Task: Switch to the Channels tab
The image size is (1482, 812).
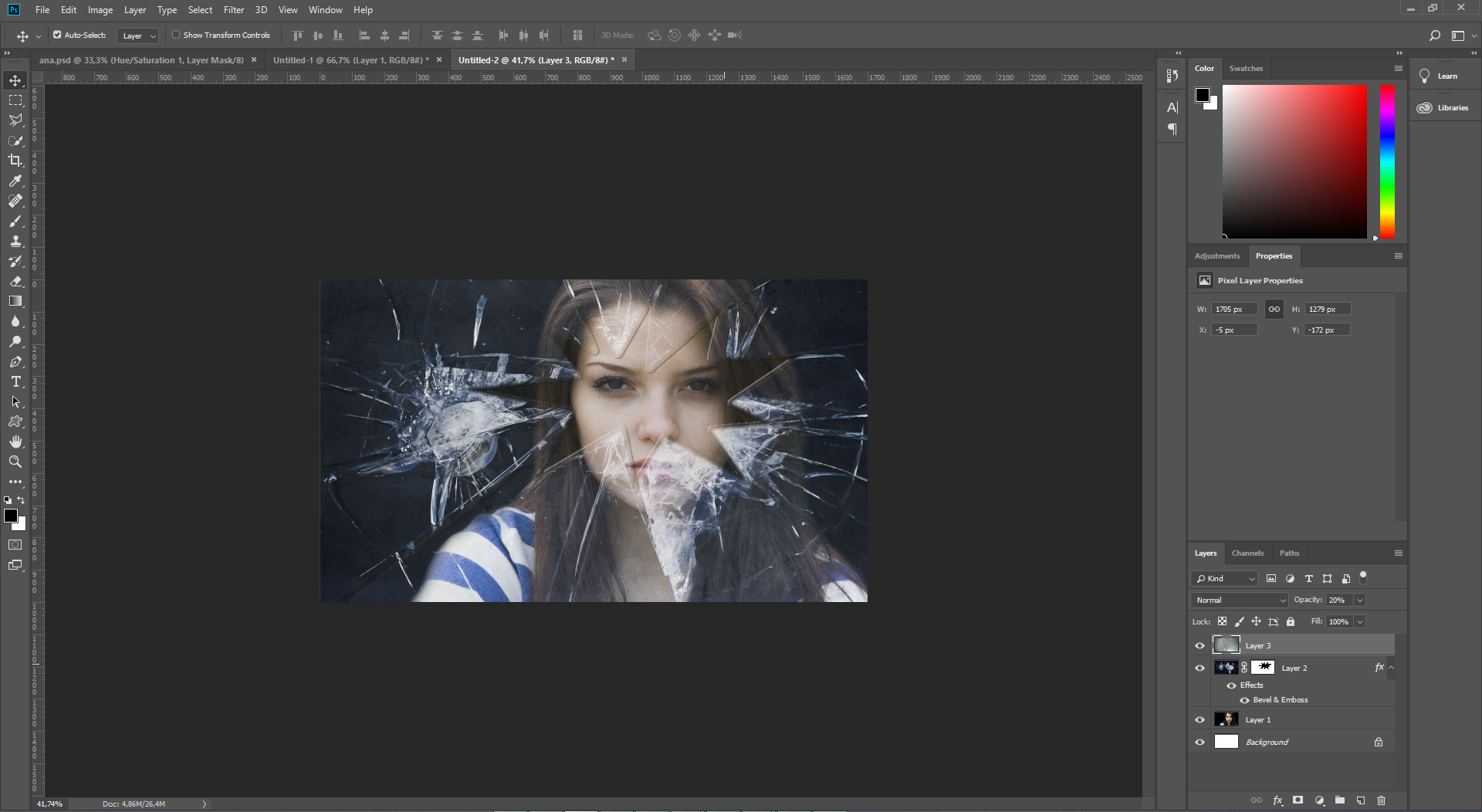Action: pyautogui.click(x=1247, y=553)
